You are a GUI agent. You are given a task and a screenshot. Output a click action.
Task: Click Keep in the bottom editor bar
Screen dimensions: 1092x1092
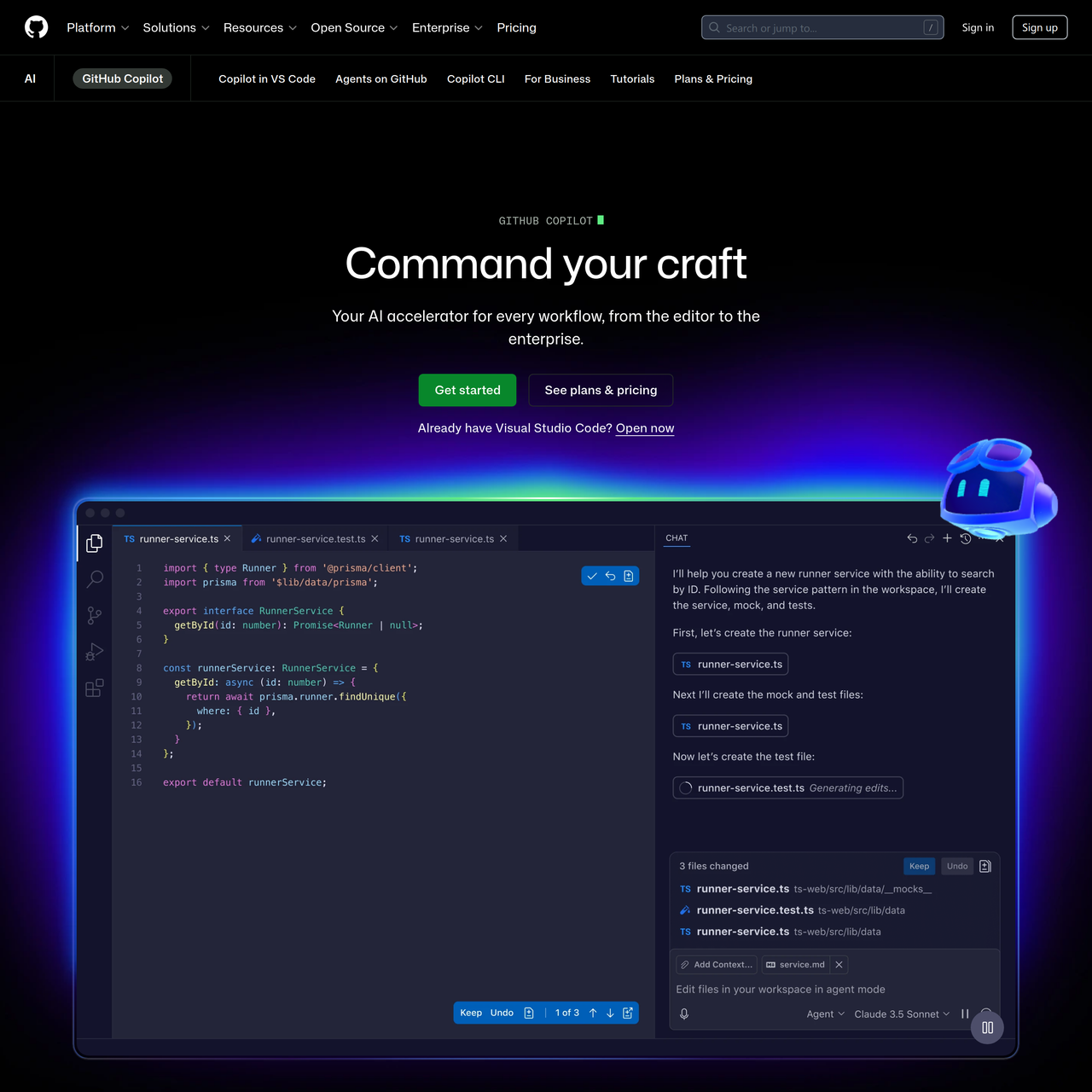pyautogui.click(x=471, y=1013)
